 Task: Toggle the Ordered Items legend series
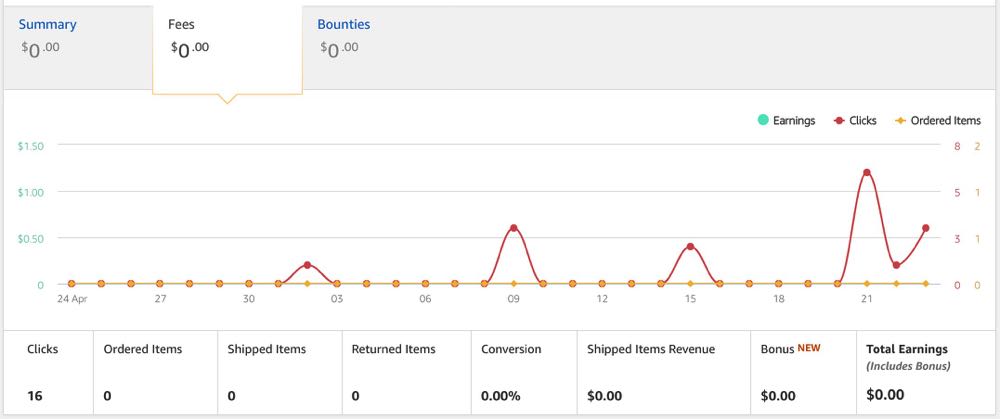point(938,120)
